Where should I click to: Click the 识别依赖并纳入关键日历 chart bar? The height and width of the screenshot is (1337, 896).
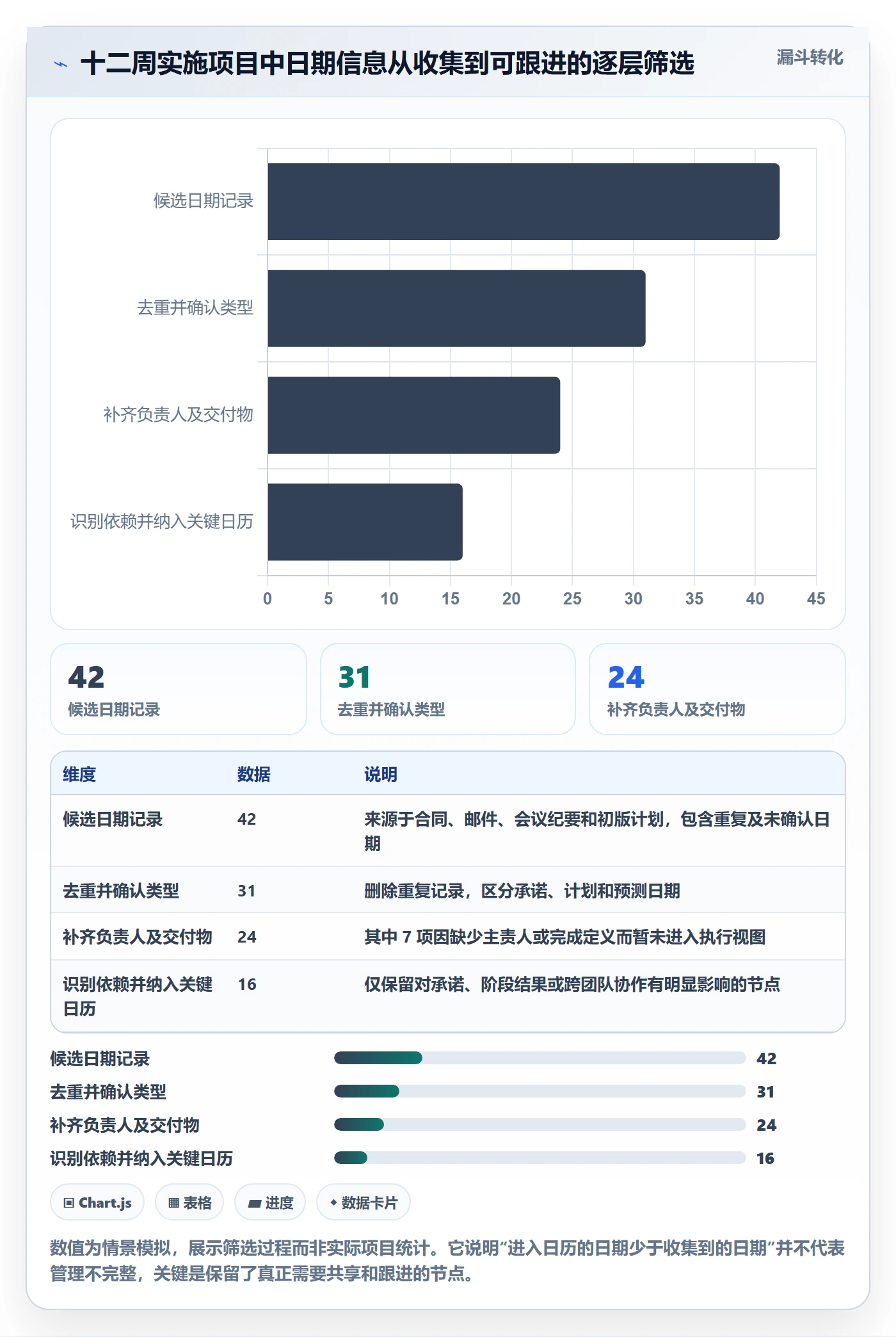pyautogui.click(x=365, y=522)
